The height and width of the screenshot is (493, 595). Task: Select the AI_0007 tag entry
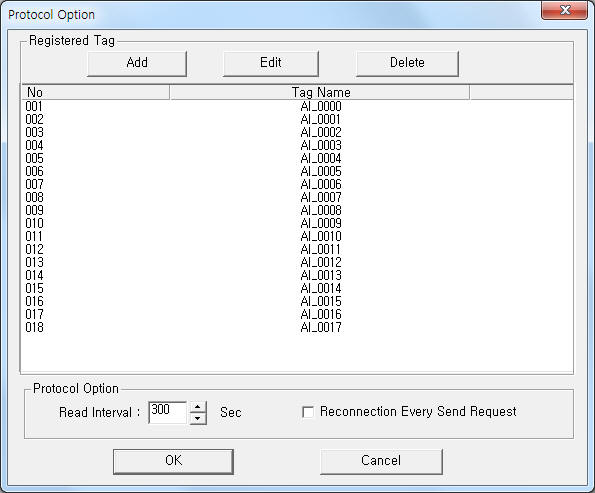pyautogui.click(x=321, y=197)
